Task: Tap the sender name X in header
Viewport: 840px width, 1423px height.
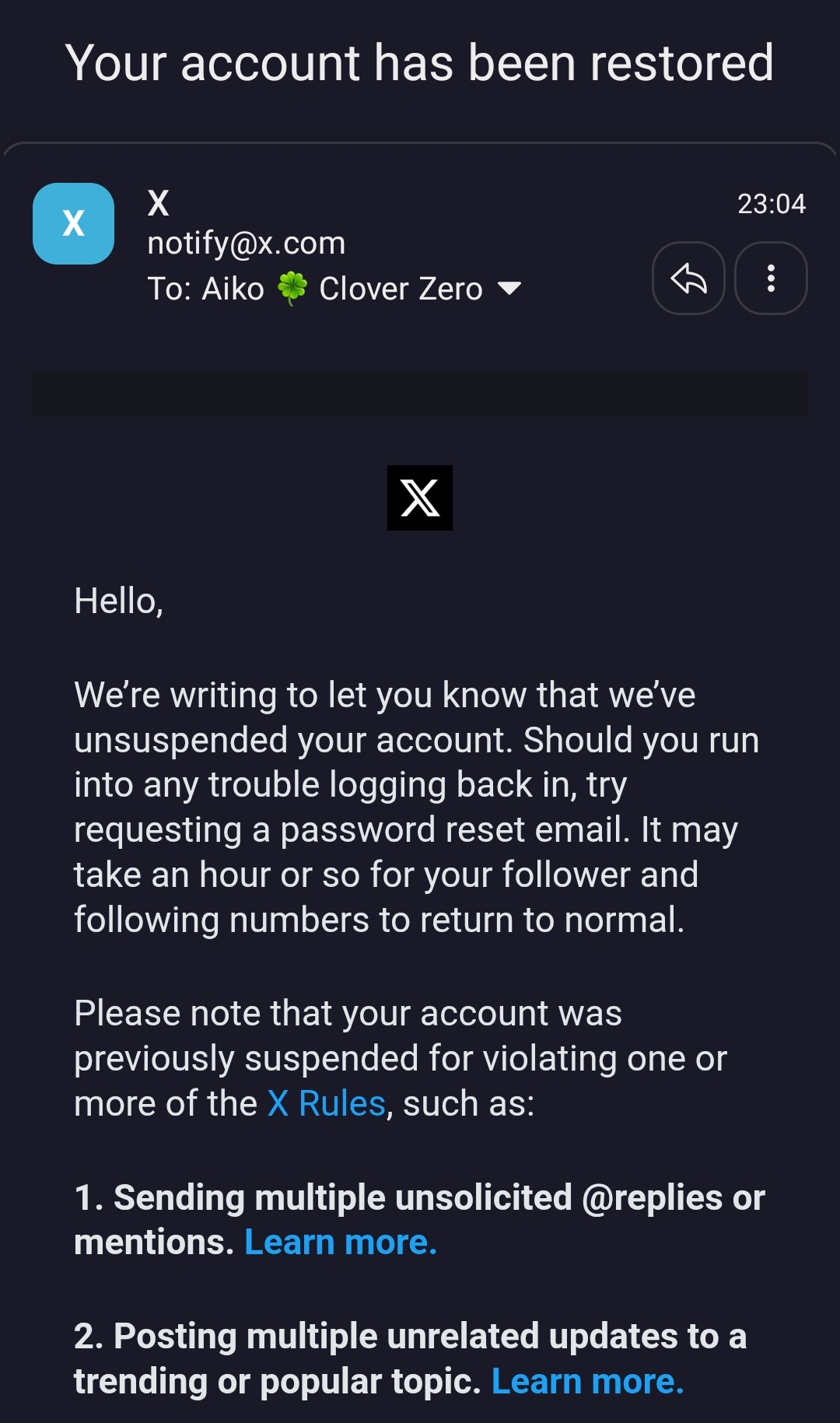Action: click(x=159, y=204)
